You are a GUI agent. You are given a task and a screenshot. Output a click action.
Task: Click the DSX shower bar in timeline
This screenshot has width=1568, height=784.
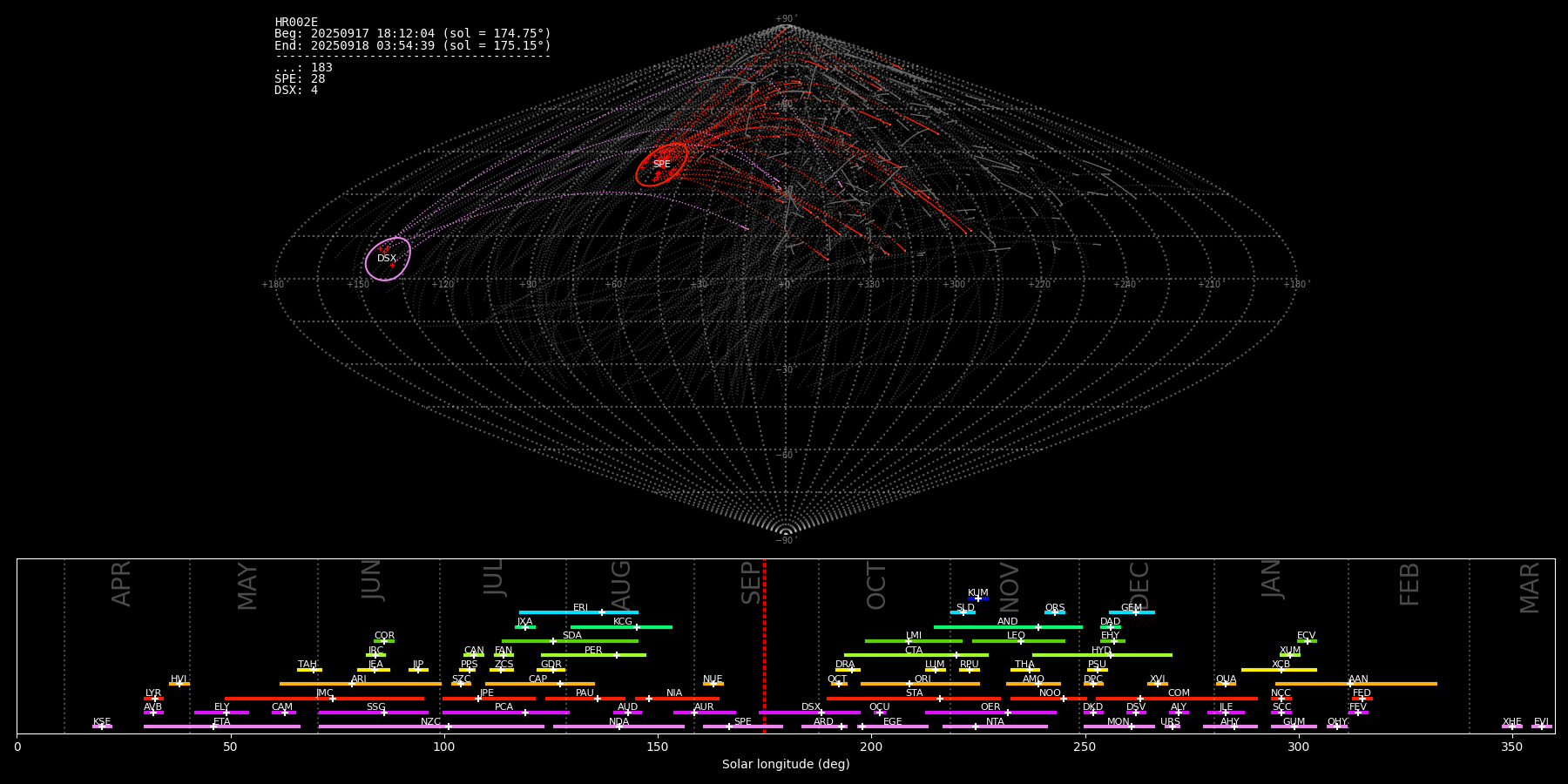[x=809, y=713]
